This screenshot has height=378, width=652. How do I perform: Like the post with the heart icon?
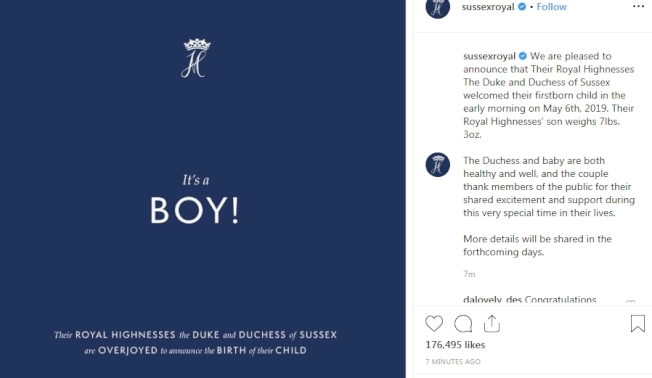[x=434, y=324]
